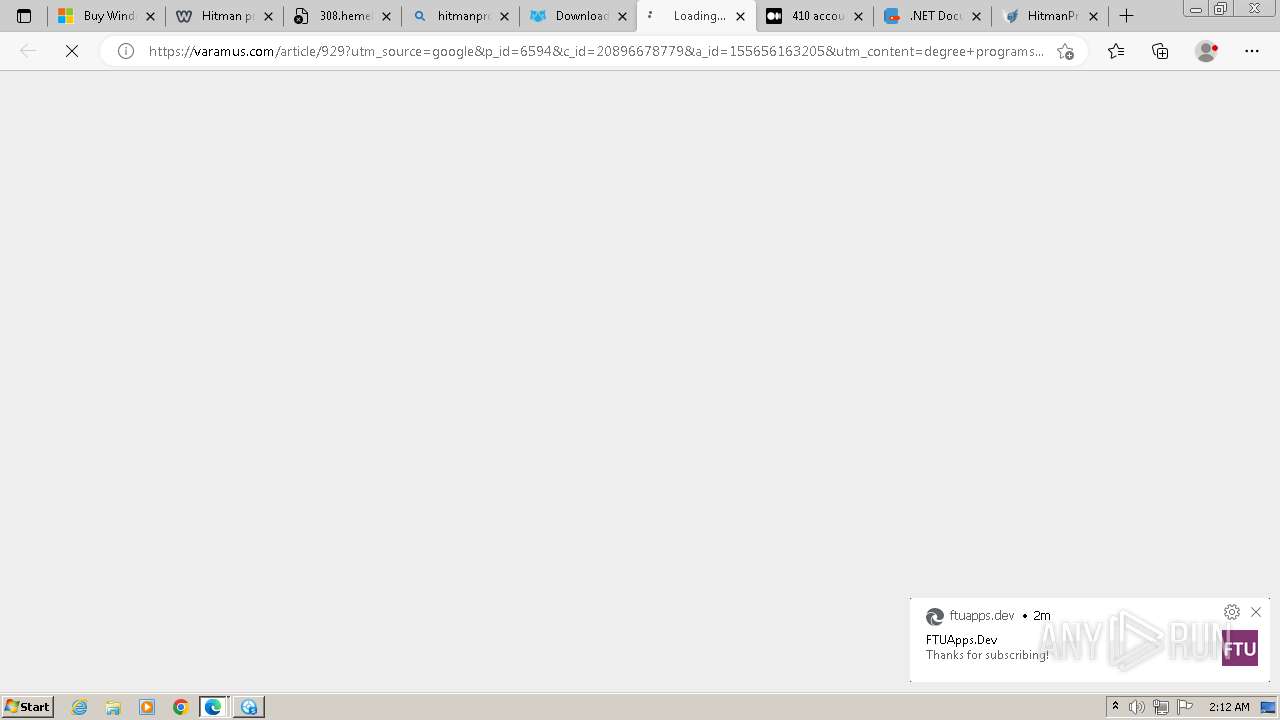Switch to the Hitman Wikipedia tab
Viewport: 1280px width, 720px height.
point(224,16)
